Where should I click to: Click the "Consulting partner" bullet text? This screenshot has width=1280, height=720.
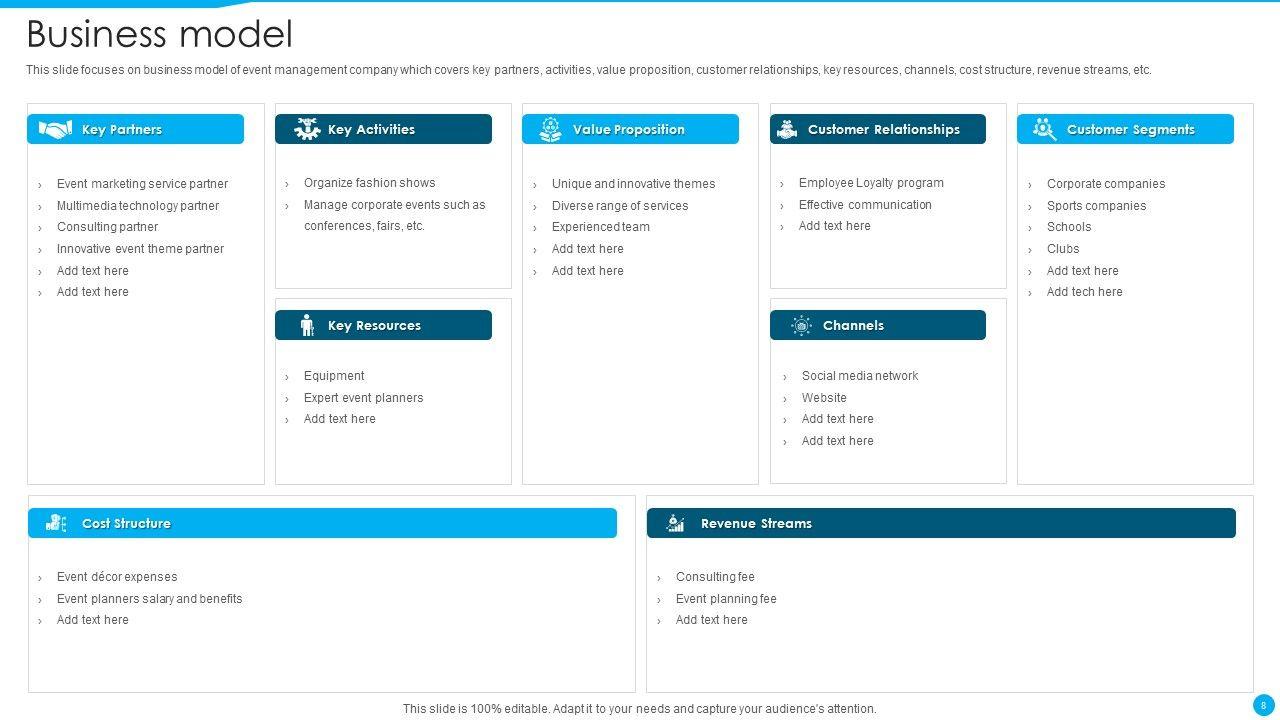(x=107, y=227)
